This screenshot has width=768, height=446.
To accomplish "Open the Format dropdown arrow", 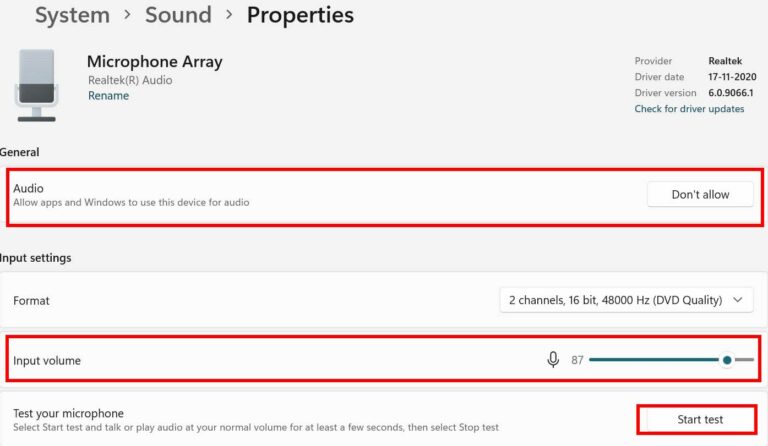I will point(738,300).
